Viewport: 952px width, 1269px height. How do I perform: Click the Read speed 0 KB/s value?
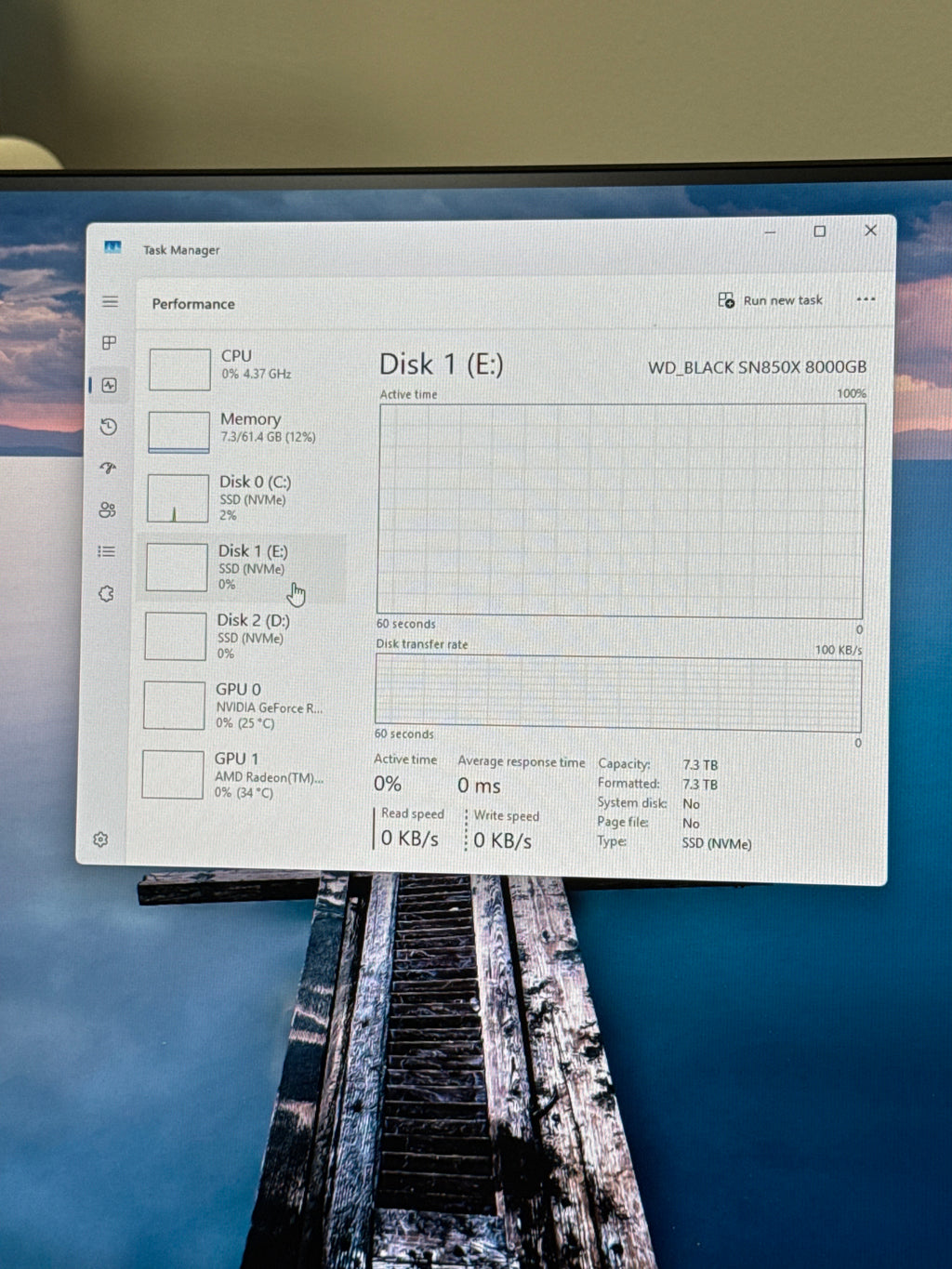point(410,839)
